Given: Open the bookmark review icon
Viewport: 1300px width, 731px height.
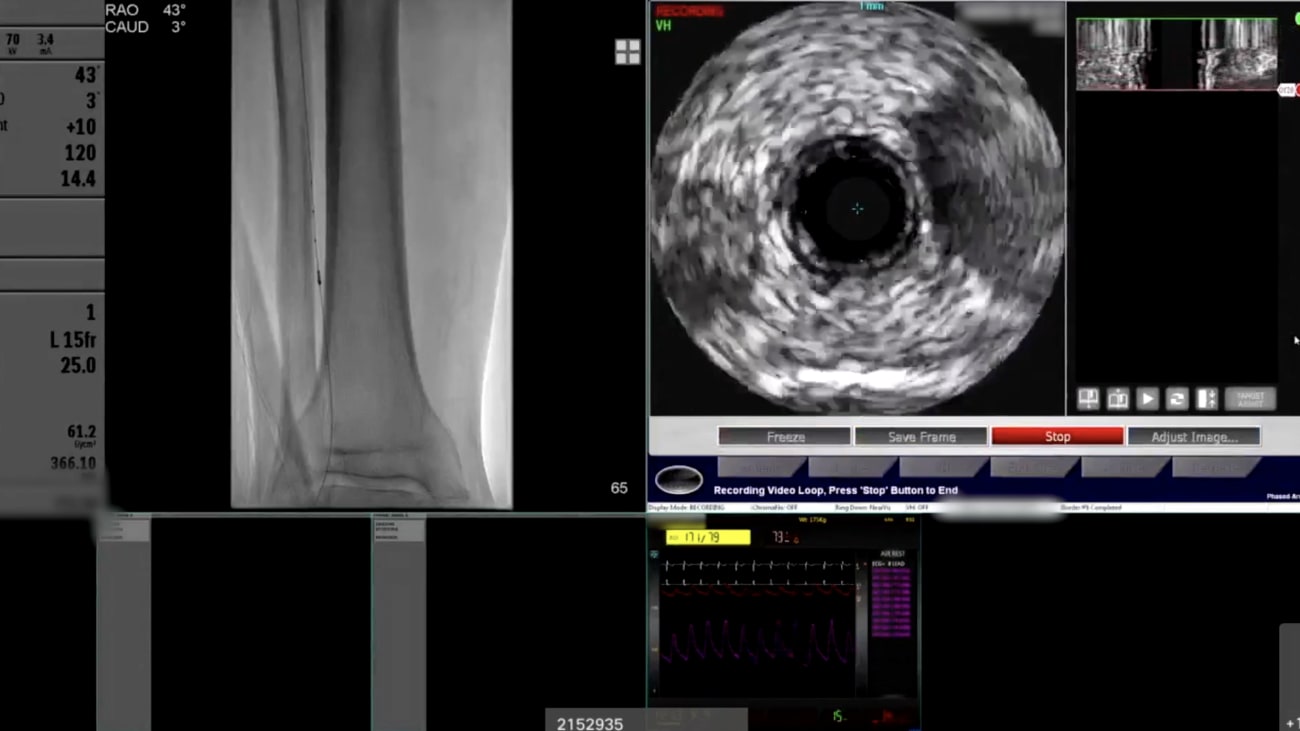Looking at the screenshot, I should (x=1117, y=399).
